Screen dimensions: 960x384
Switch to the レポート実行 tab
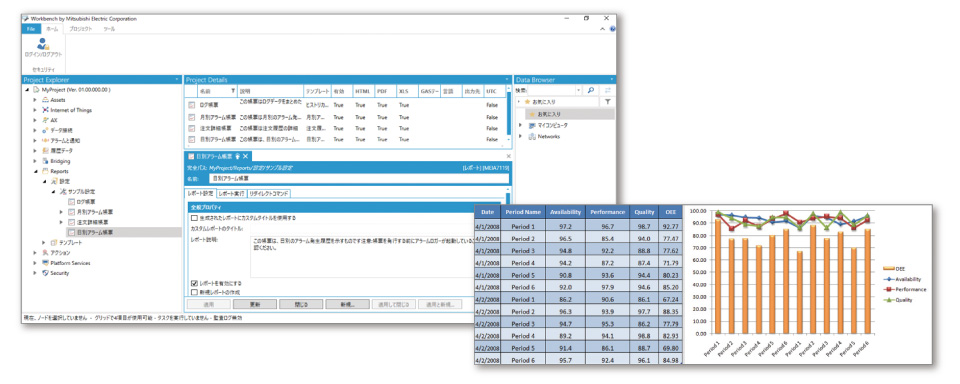coord(231,194)
